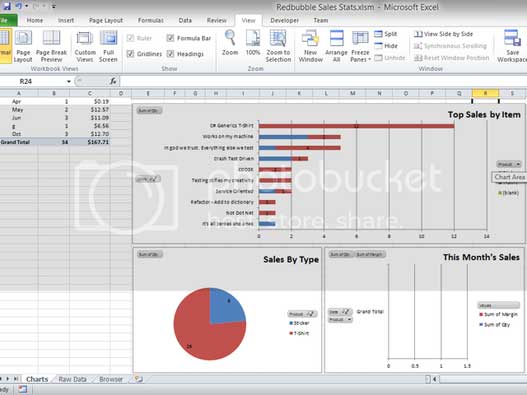Open the Zoom dialog magnifier icon

click(230, 38)
